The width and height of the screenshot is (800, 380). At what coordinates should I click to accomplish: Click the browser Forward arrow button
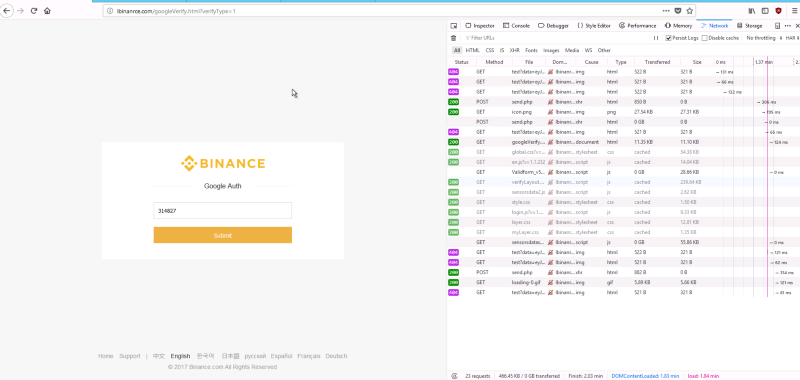pyautogui.click(x=20, y=11)
